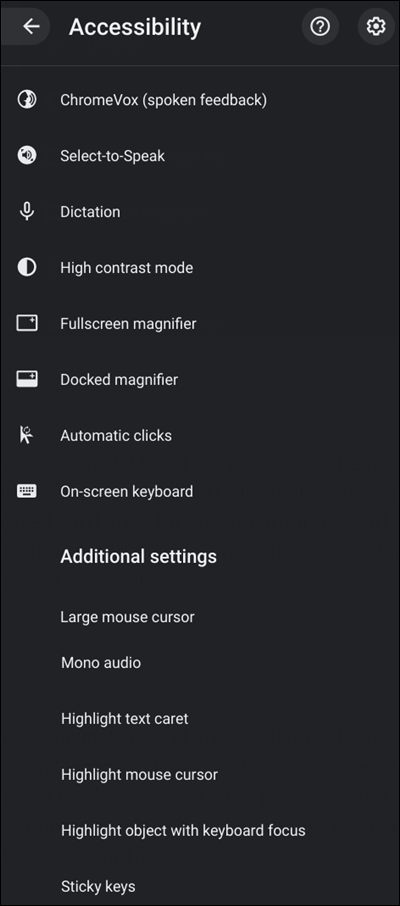Select the Dictation menu entry label
400x906 pixels.
point(90,211)
